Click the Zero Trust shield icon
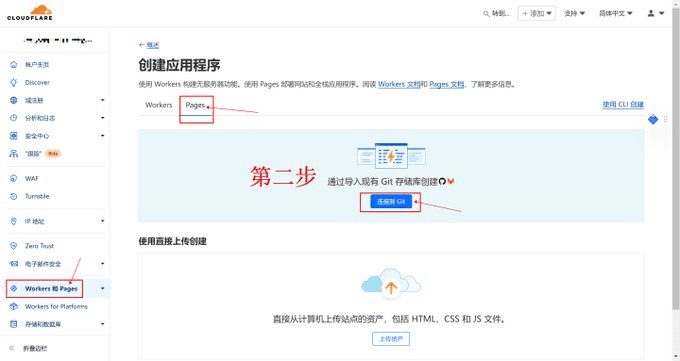The width and height of the screenshot is (680, 361). (x=13, y=246)
